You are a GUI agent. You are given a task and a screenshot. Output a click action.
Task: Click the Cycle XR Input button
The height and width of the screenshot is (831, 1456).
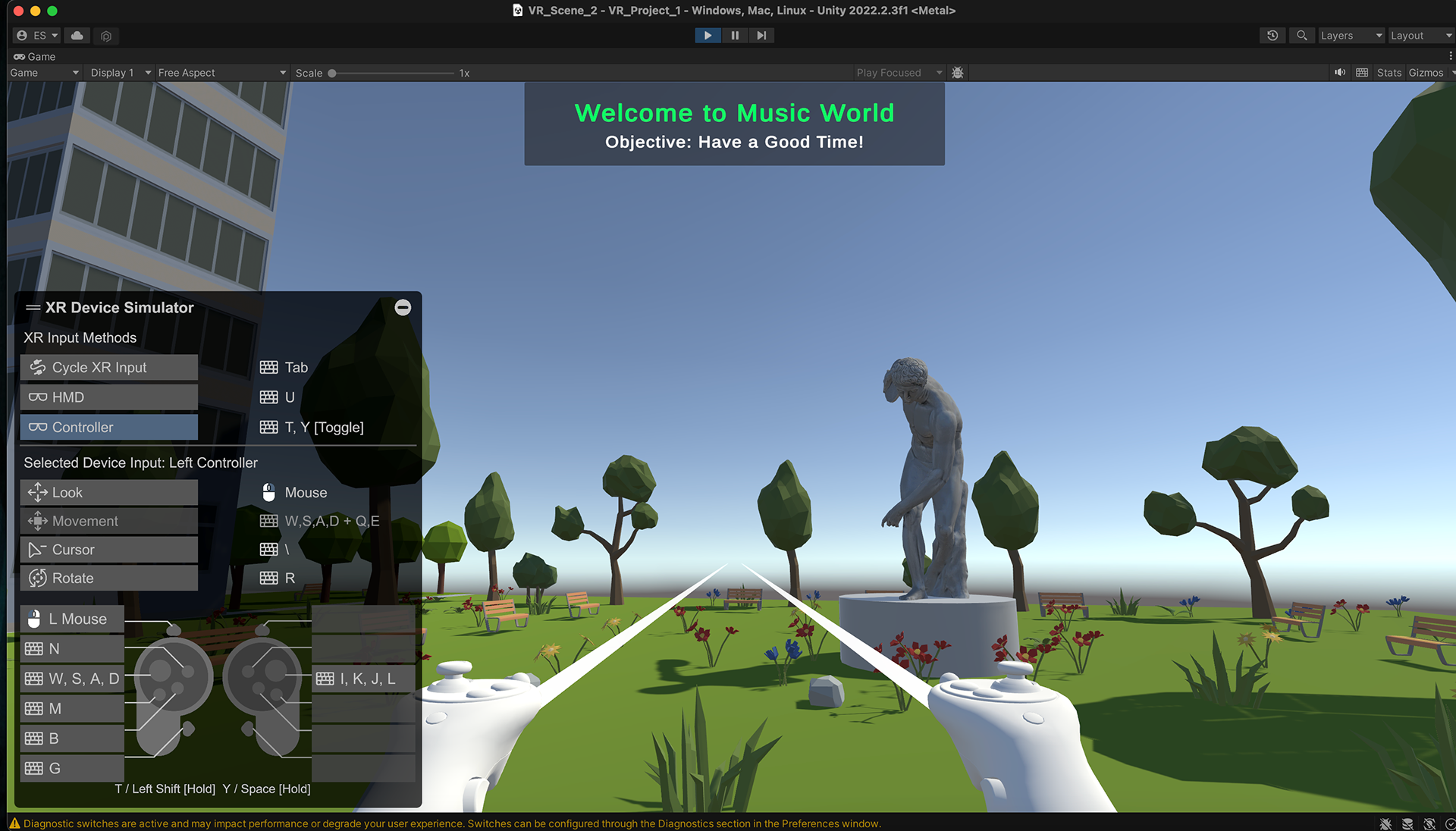click(x=109, y=368)
